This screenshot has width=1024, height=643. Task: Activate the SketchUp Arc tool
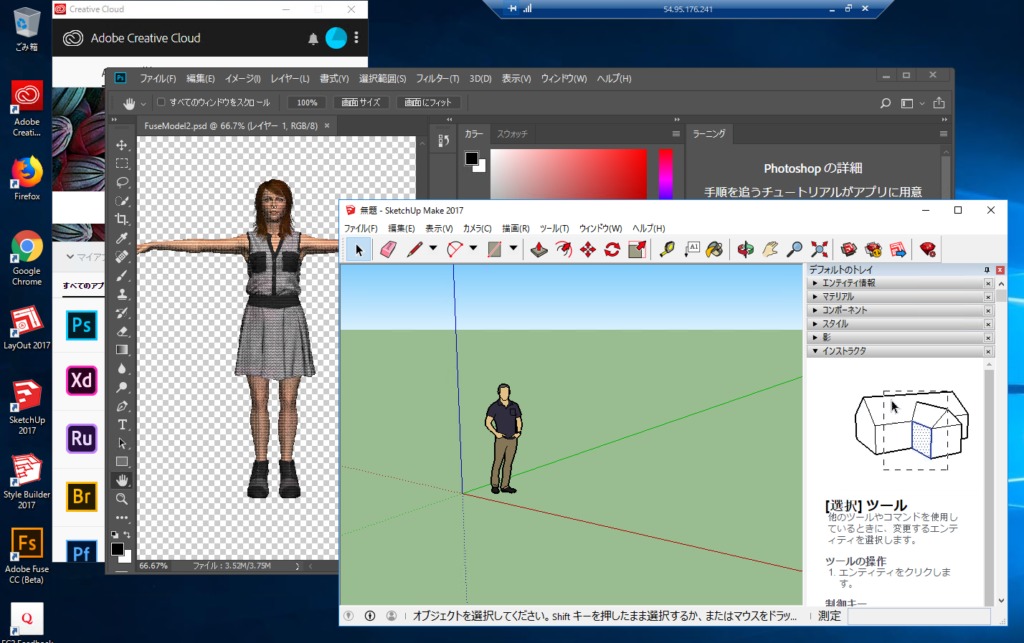pyautogui.click(x=455, y=249)
